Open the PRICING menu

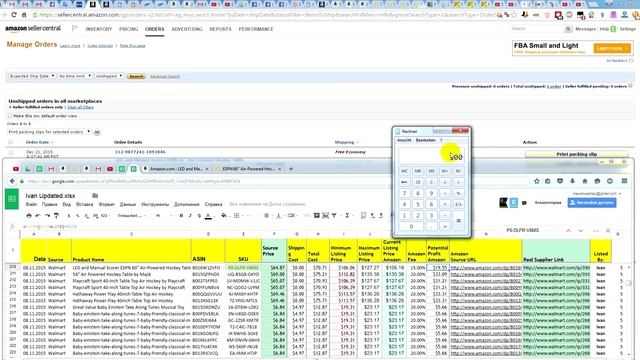coord(129,29)
